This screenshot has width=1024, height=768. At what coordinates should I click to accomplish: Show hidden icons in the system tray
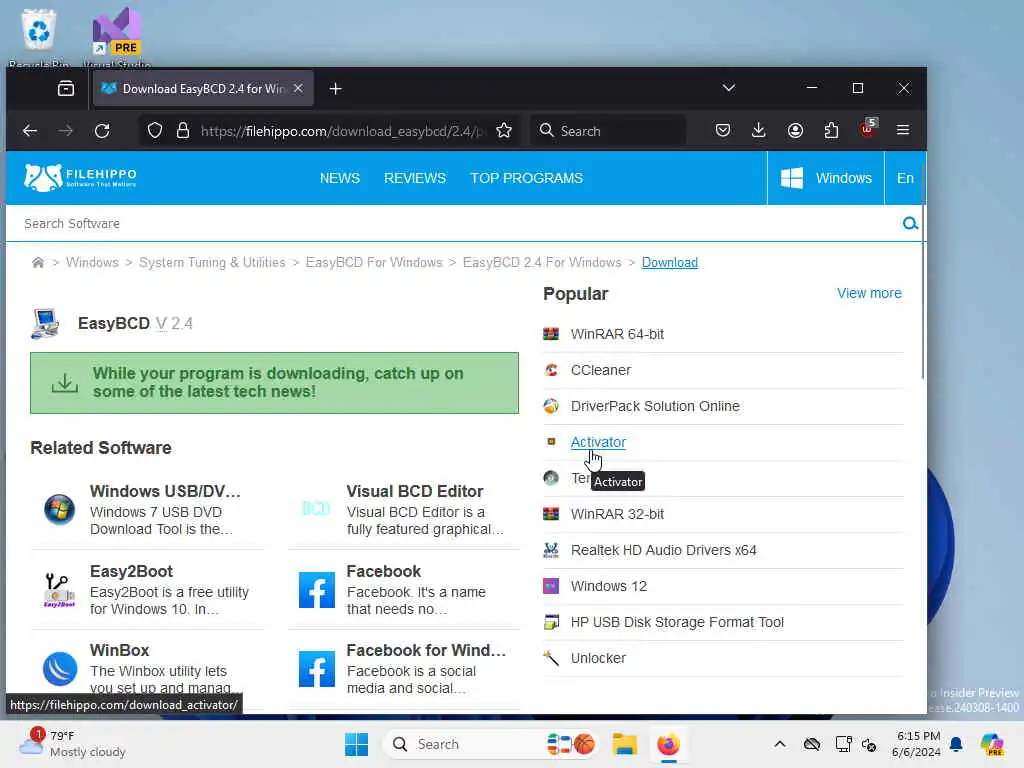point(779,744)
